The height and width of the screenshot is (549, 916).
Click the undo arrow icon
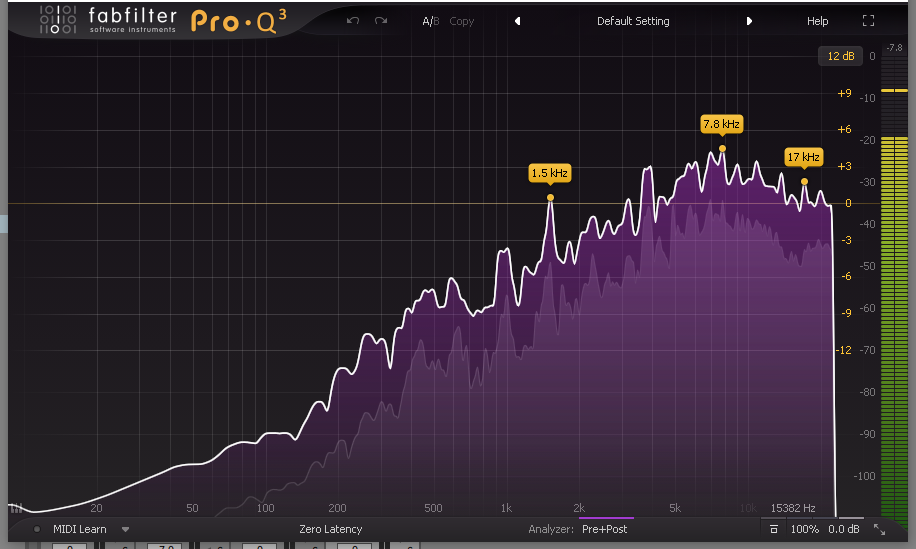pyautogui.click(x=352, y=20)
